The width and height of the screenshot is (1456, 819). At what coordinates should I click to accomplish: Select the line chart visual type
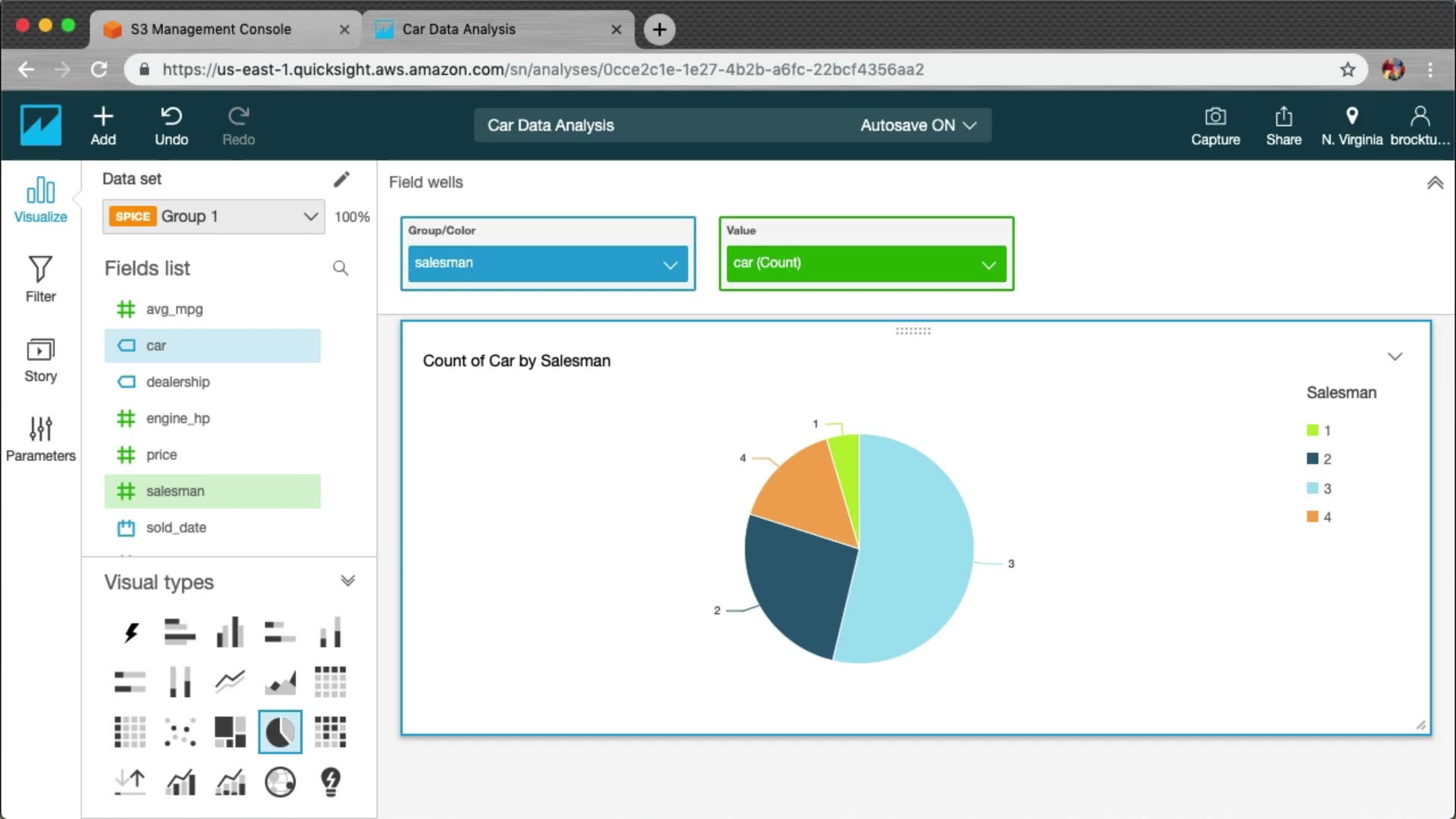[230, 681]
